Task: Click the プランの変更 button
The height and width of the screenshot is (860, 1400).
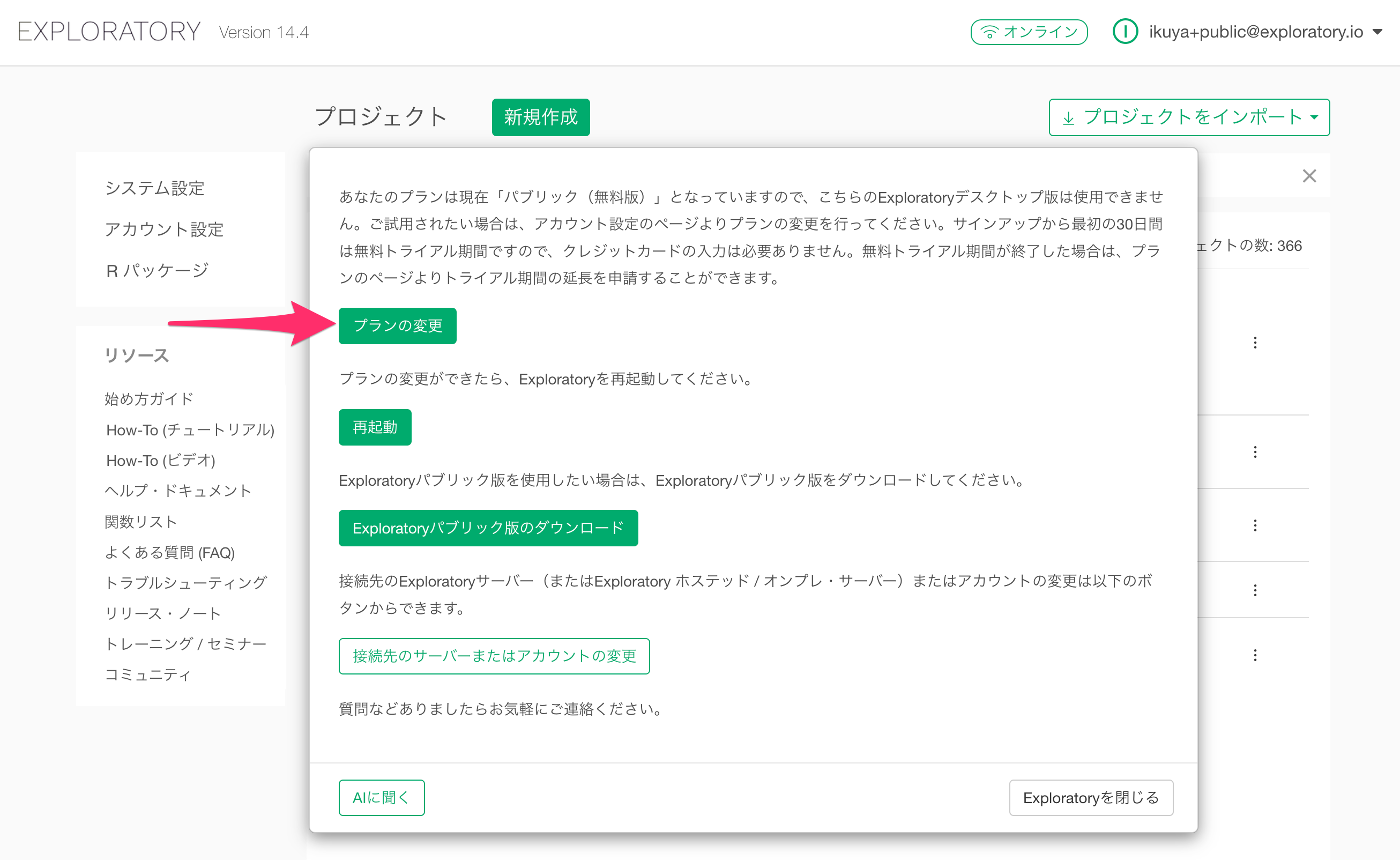Action: tap(398, 326)
